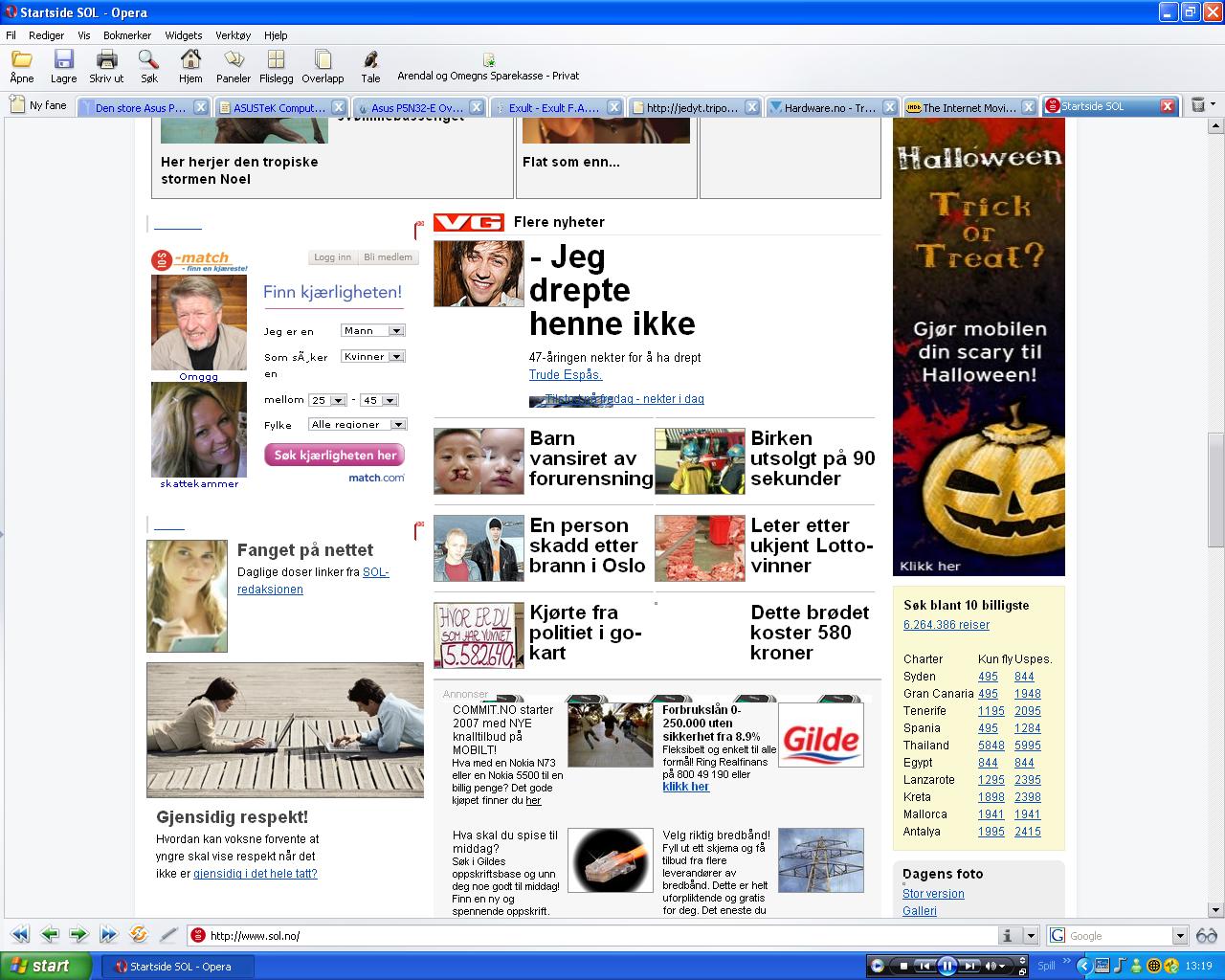Click the 'Søk kjærligheten her' button
Viewport: 1225px width, 980px height.
(335, 456)
